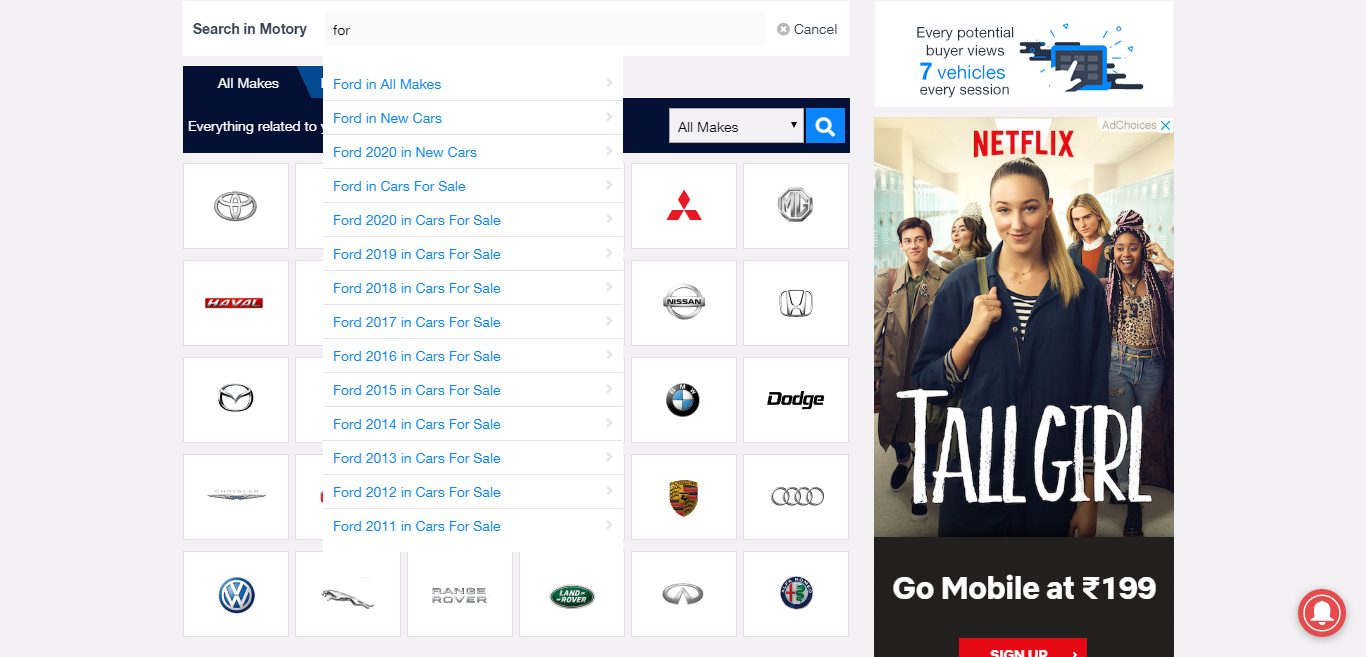Open the Mazda logo tile
The height and width of the screenshot is (657, 1366).
tap(236, 400)
